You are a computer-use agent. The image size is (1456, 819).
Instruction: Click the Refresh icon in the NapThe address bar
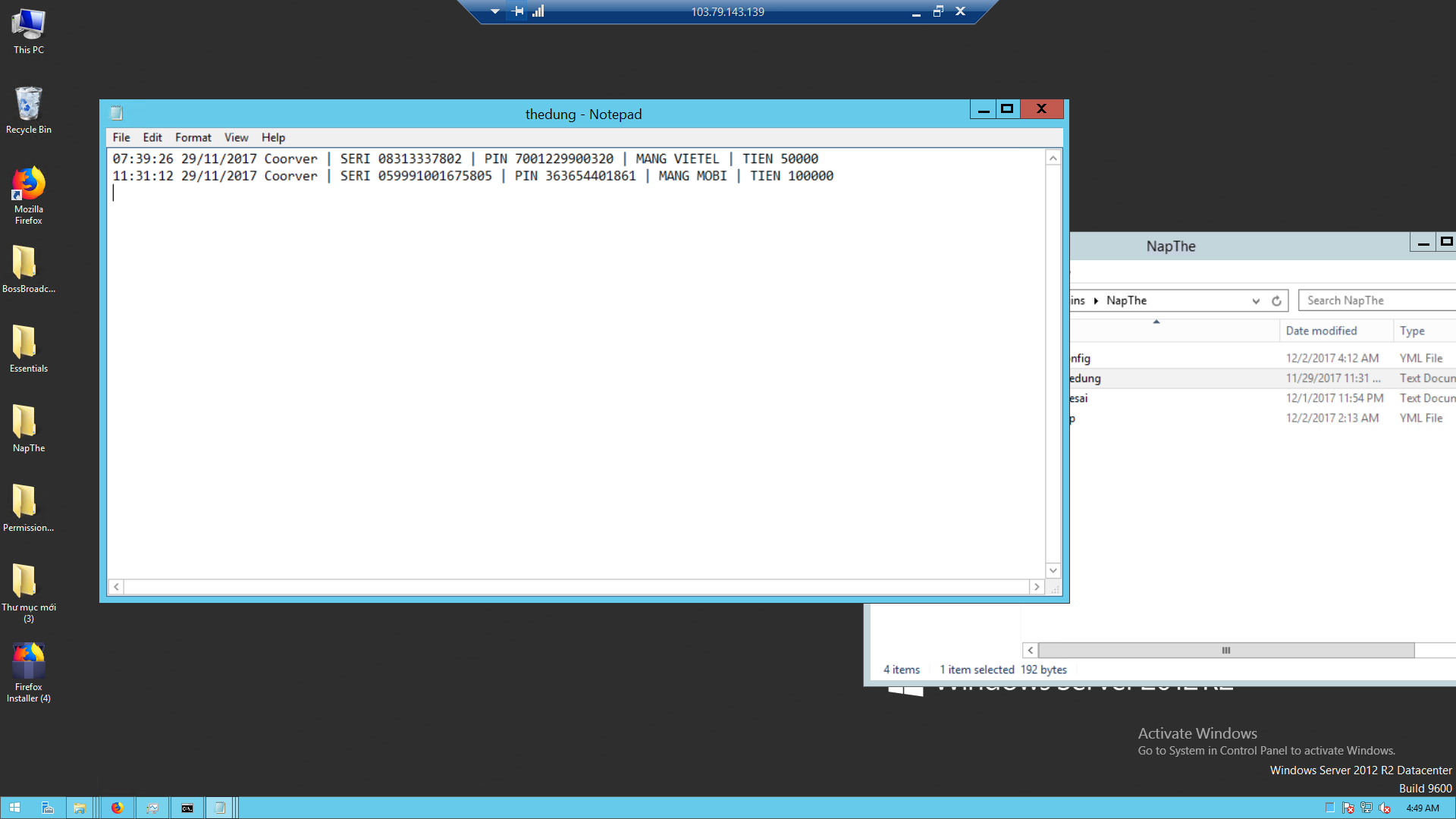pos(1276,301)
